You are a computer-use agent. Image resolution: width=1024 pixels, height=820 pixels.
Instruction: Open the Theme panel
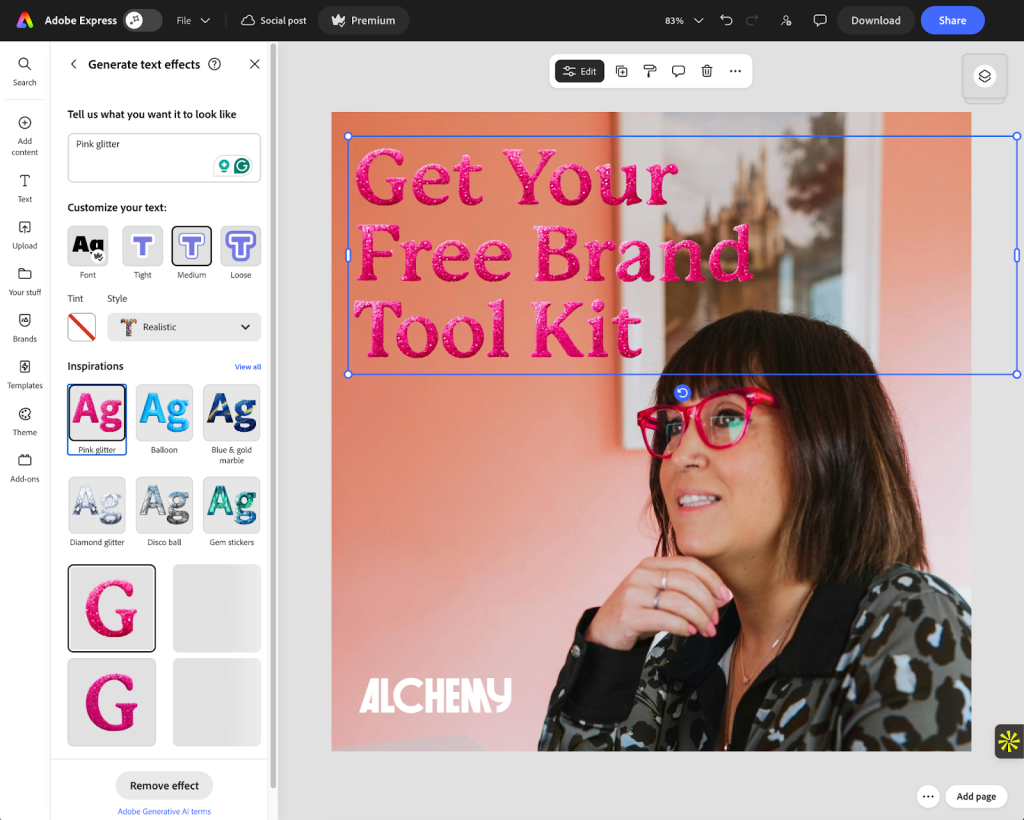coord(24,421)
